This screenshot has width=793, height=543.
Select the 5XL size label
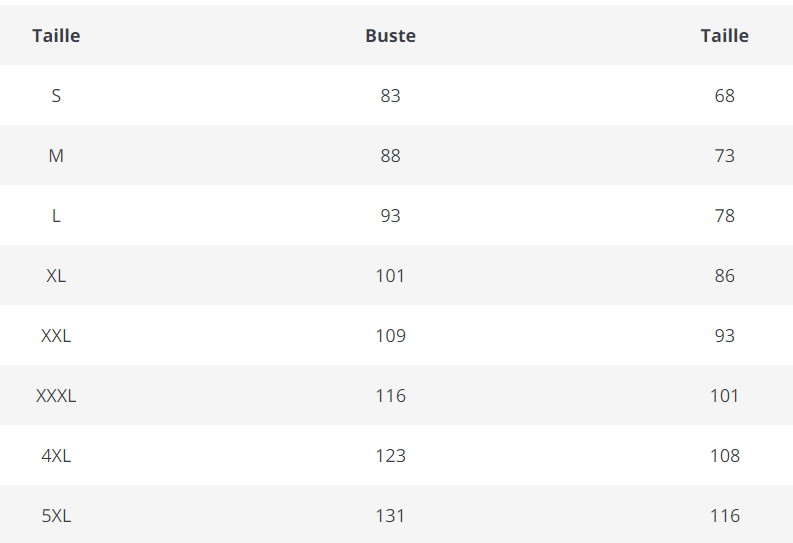pyautogui.click(x=56, y=516)
